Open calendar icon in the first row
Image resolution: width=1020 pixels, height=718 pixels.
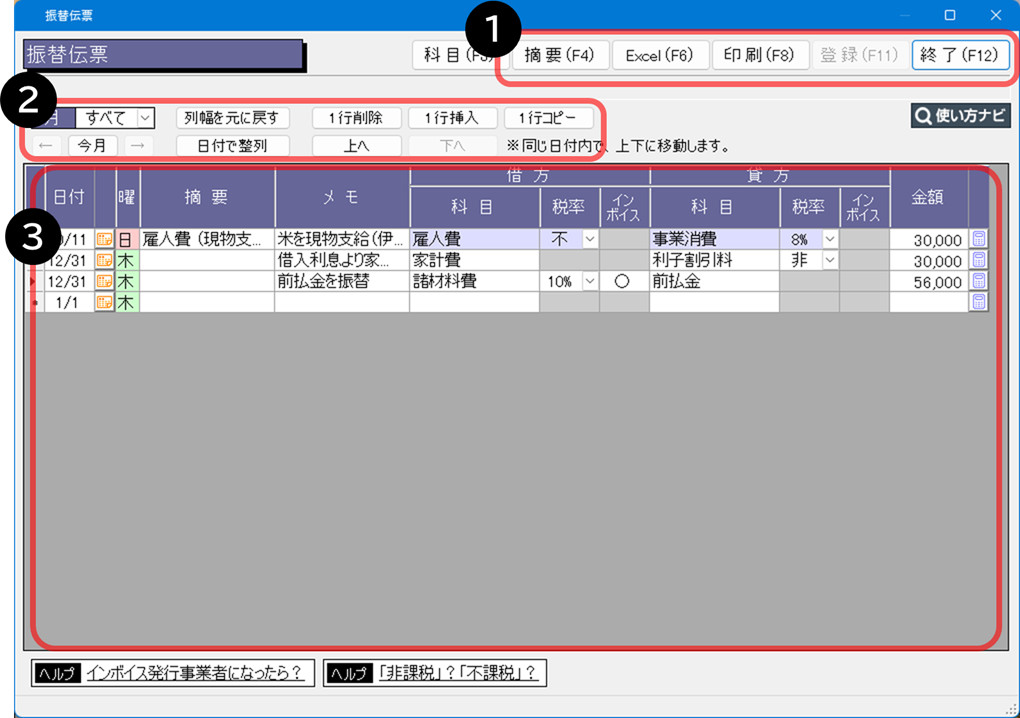(105, 240)
